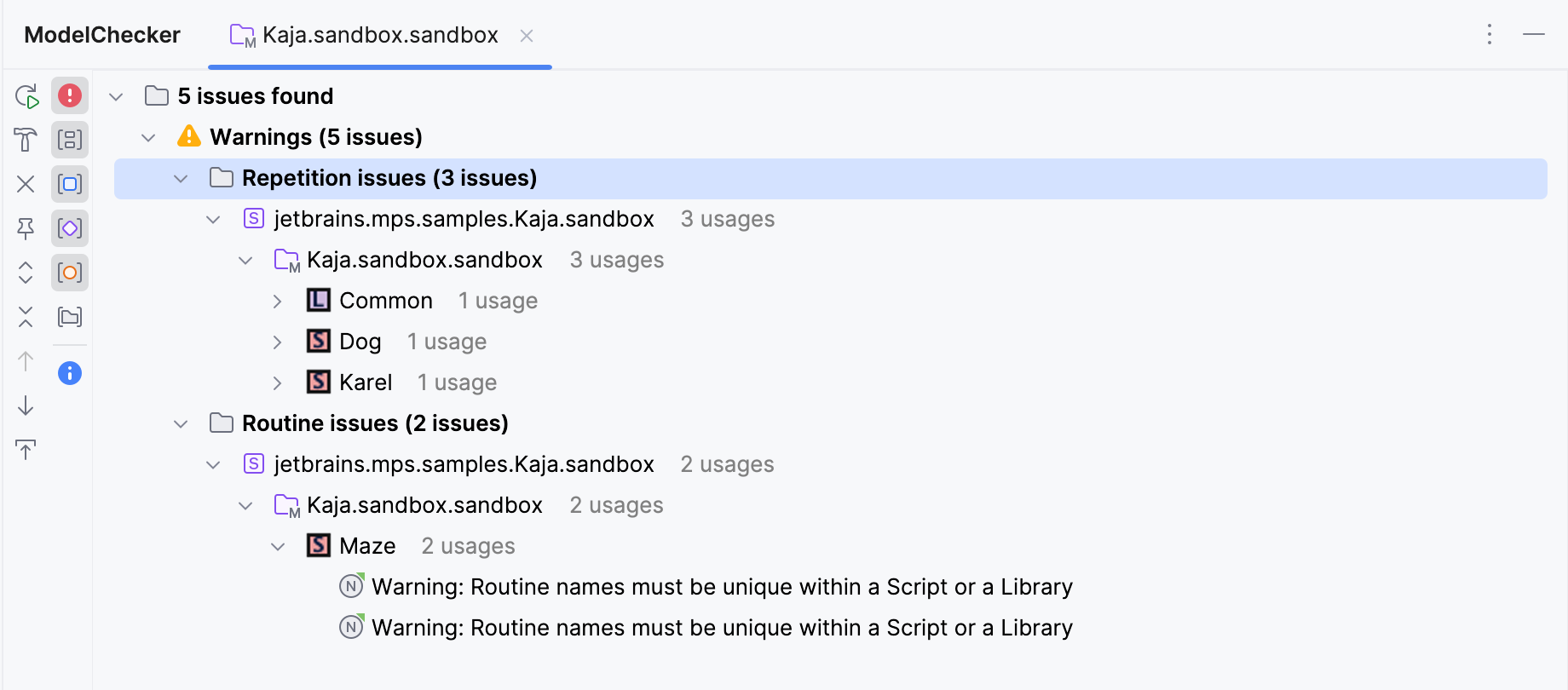
Task: Select the Routine issues group
Action: tap(375, 423)
